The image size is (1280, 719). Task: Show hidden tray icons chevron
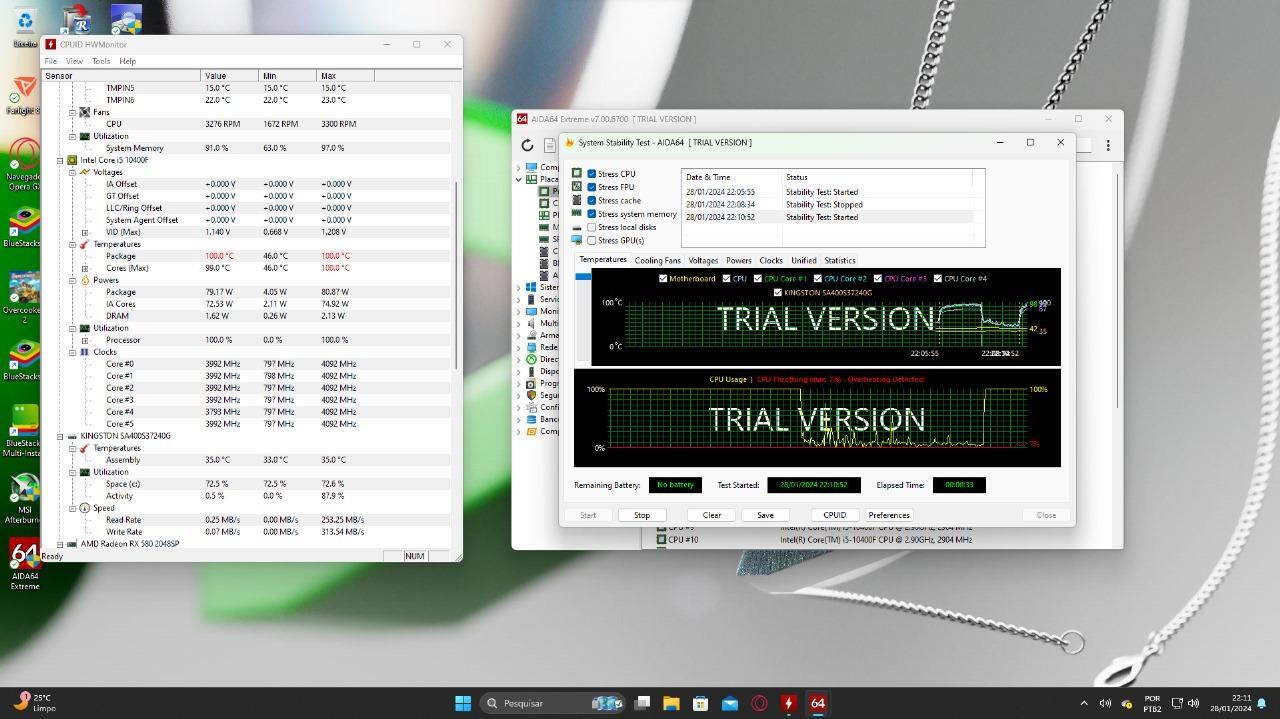1083,703
